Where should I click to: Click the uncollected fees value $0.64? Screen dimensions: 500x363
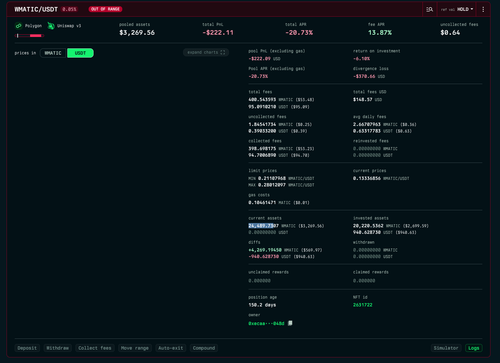(x=450, y=33)
